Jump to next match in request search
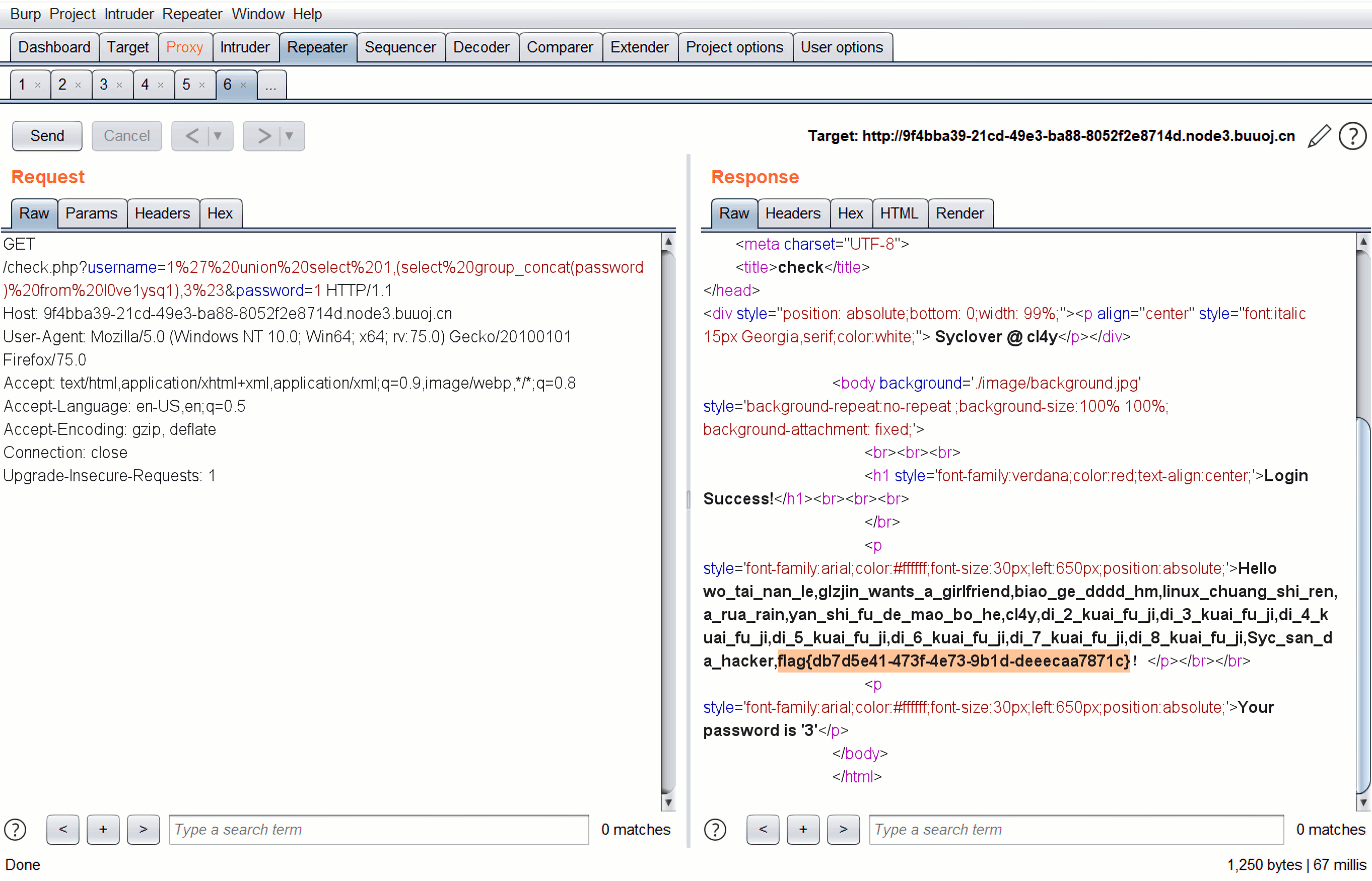Viewport: 1372px width, 881px height. (x=143, y=830)
